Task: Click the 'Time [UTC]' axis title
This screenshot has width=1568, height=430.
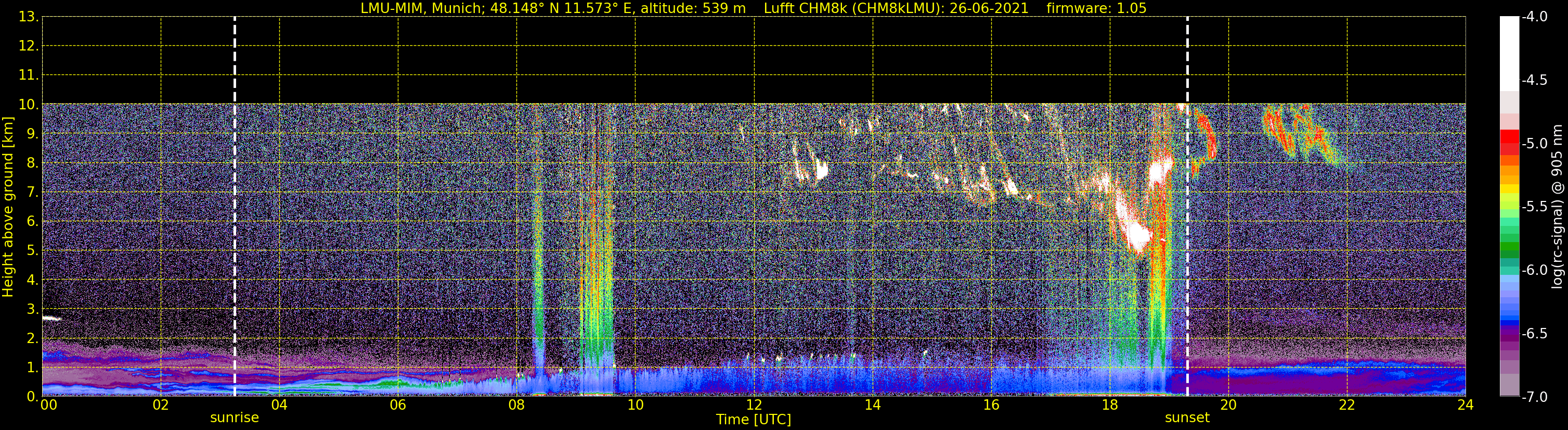Action: point(754,420)
